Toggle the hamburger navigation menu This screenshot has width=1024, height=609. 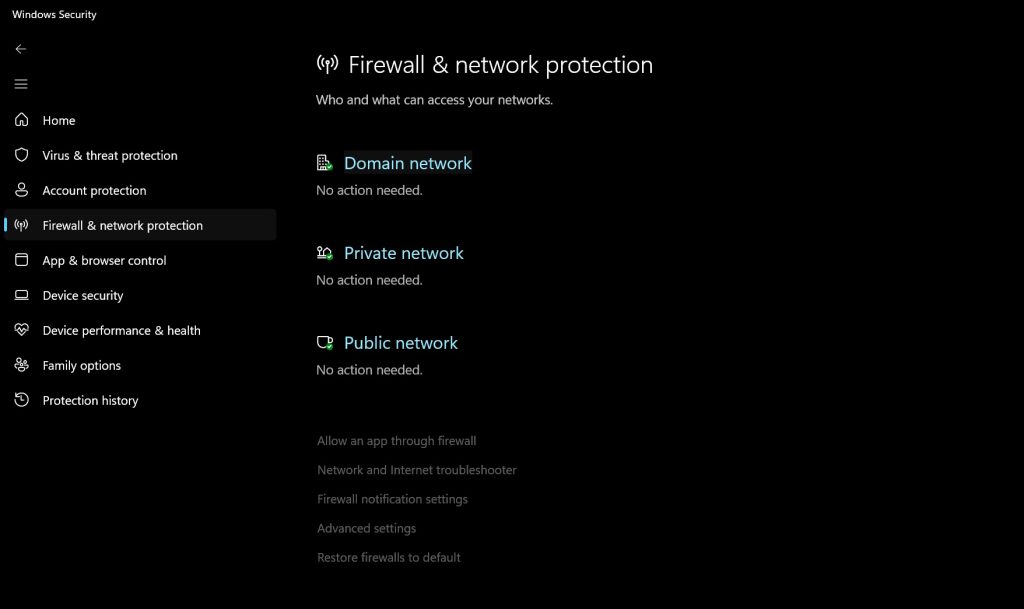tap(21, 84)
